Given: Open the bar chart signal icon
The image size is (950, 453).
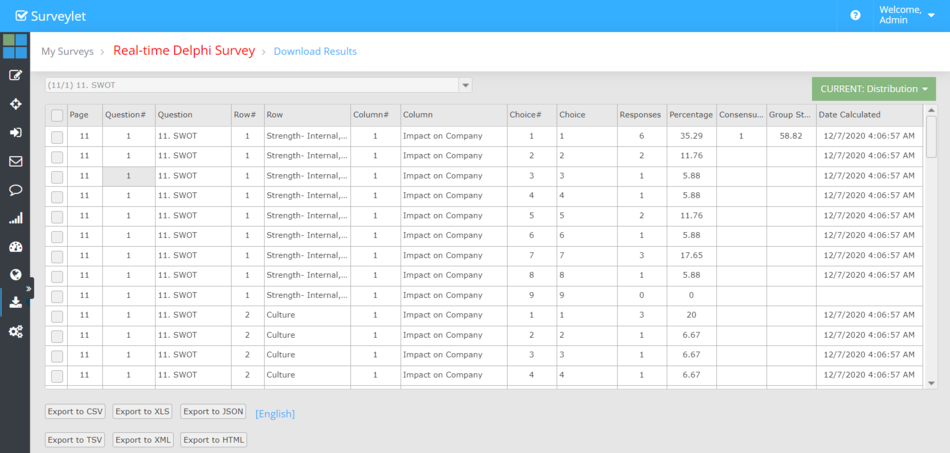Looking at the screenshot, I should click(15, 218).
